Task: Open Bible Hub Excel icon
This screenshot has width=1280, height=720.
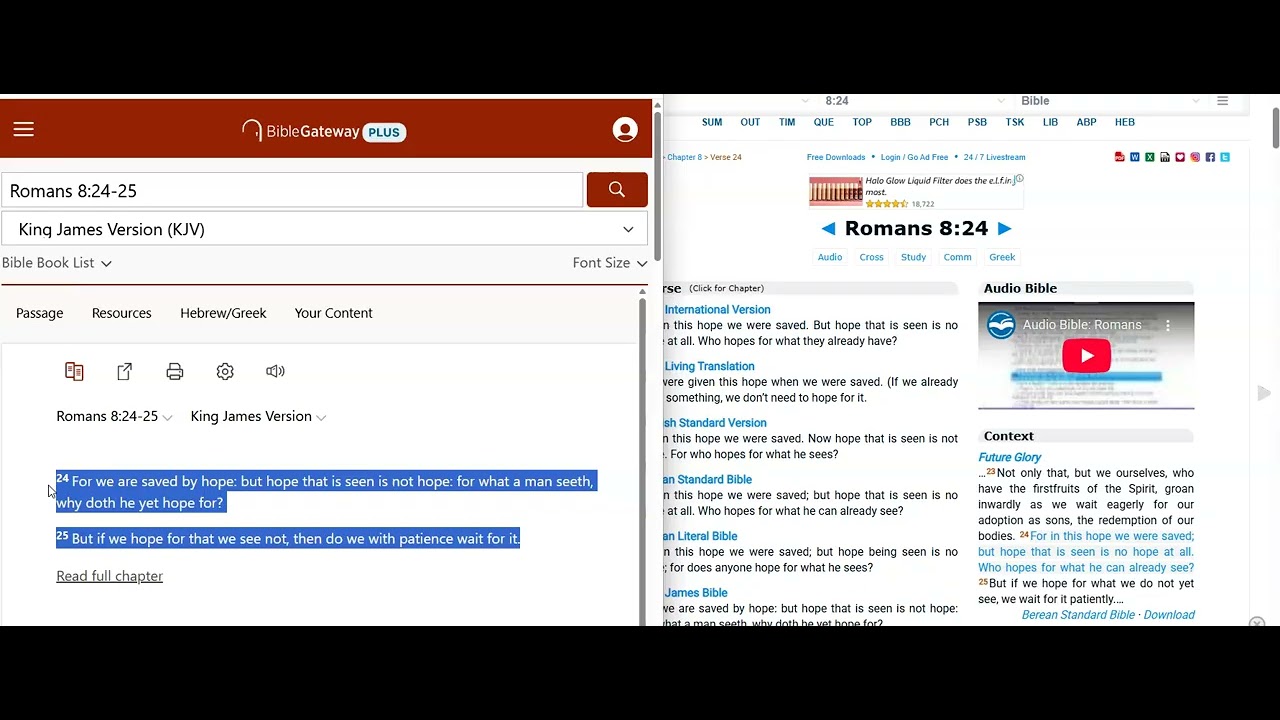Action: click(1150, 157)
